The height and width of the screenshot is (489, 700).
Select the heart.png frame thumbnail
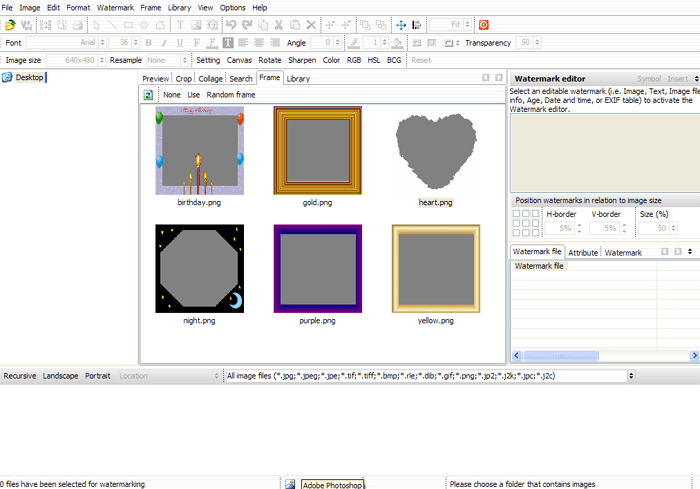[436, 151]
